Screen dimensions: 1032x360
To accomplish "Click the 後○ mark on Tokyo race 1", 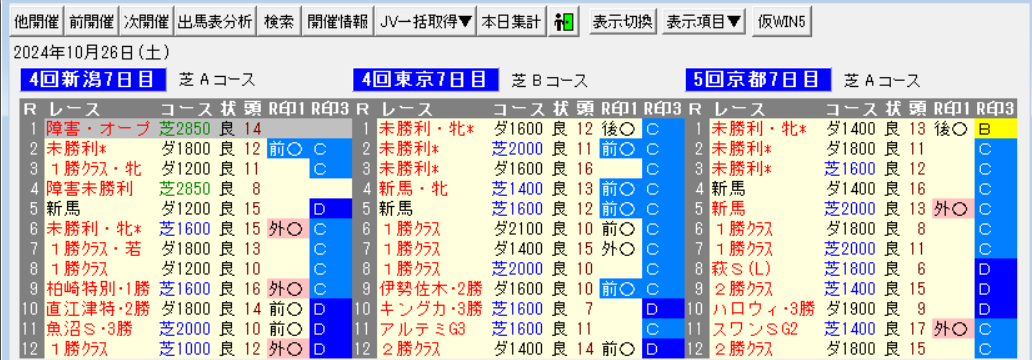I will [619, 129].
